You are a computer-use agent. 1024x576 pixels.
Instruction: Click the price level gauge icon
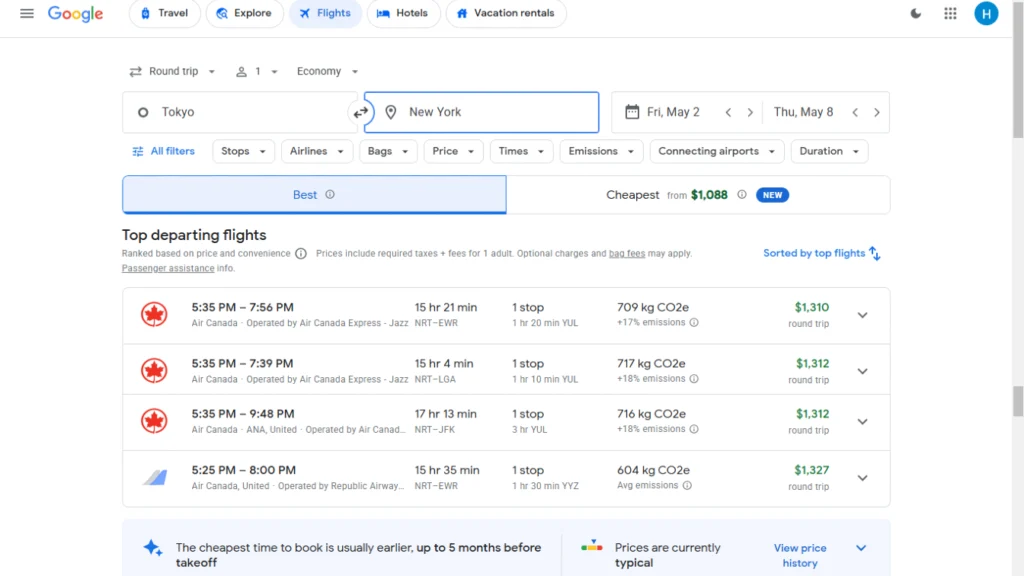coord(592,546)
